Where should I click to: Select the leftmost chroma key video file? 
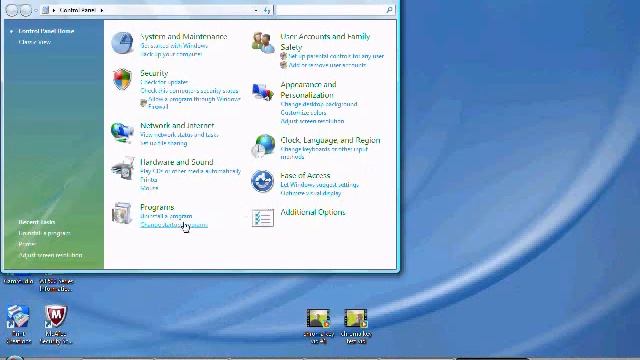tap(318, 326)
